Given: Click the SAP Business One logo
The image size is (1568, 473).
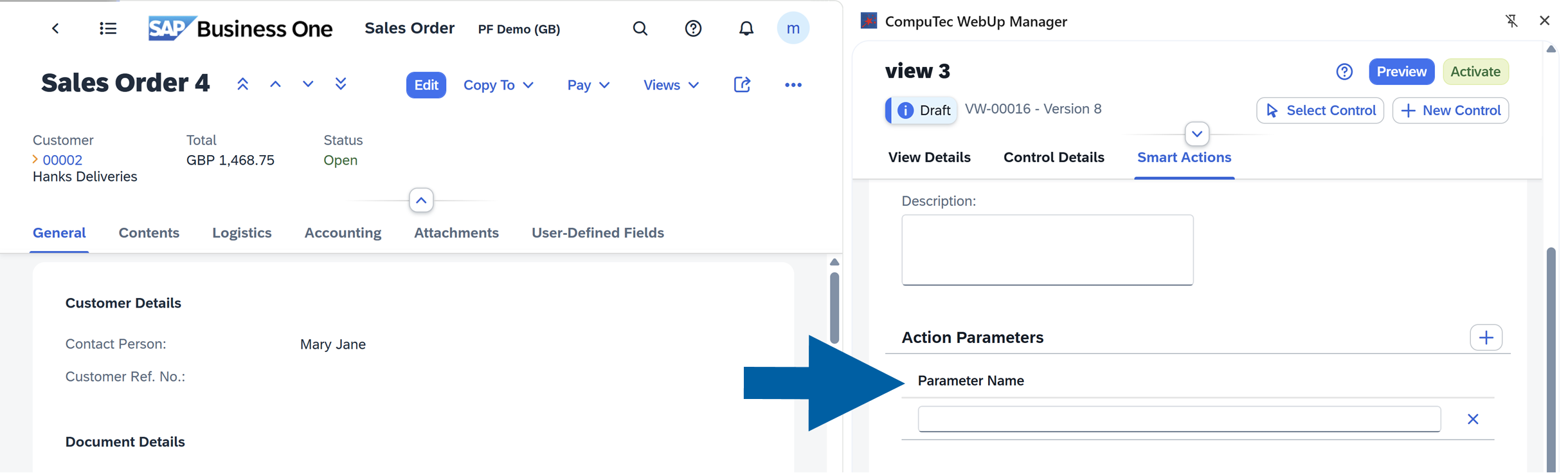Looking at the screenshot, I should click(240, 28).
